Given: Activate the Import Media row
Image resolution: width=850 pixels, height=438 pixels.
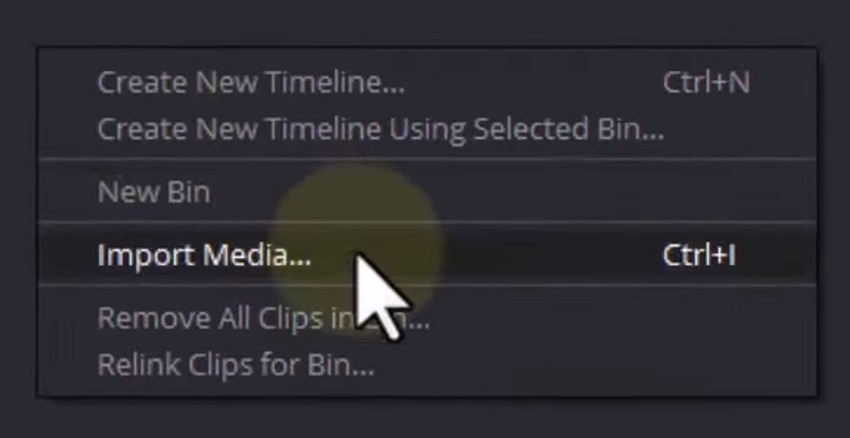Looking at the screenshot, I should tap(427, 254).
